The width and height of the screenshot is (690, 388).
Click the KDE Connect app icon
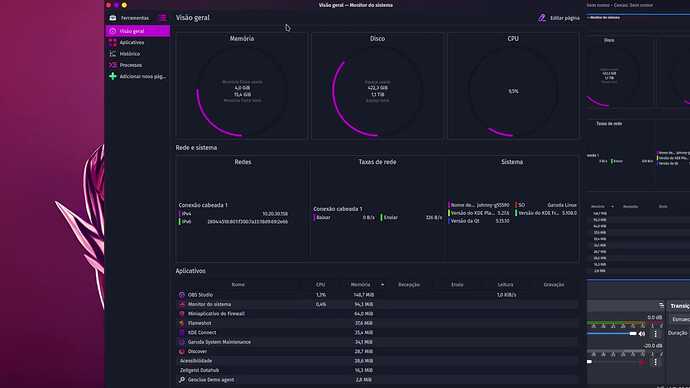(182, 333)
